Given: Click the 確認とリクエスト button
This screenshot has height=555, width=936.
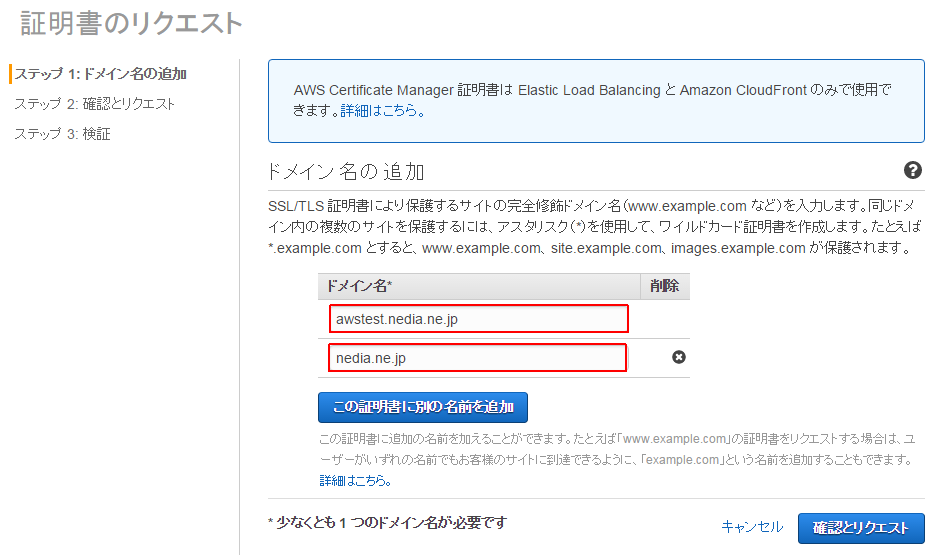Looking at the screenshot, I should 861,528.
